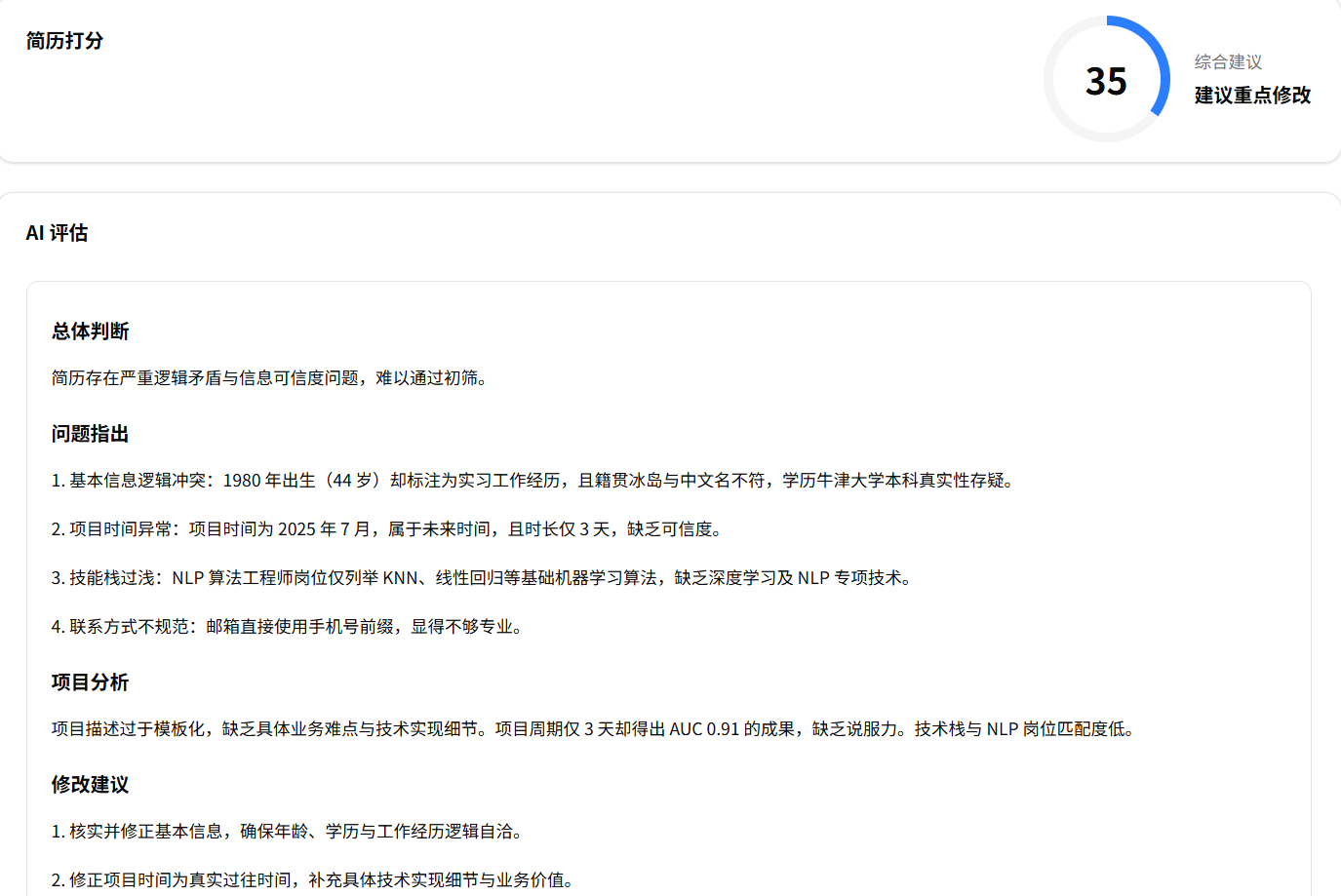Viewport: 1341px width, 896px height.
Task: Click suggestion 1 about 核实并修正基本信息
Action: tap(290, 832)
